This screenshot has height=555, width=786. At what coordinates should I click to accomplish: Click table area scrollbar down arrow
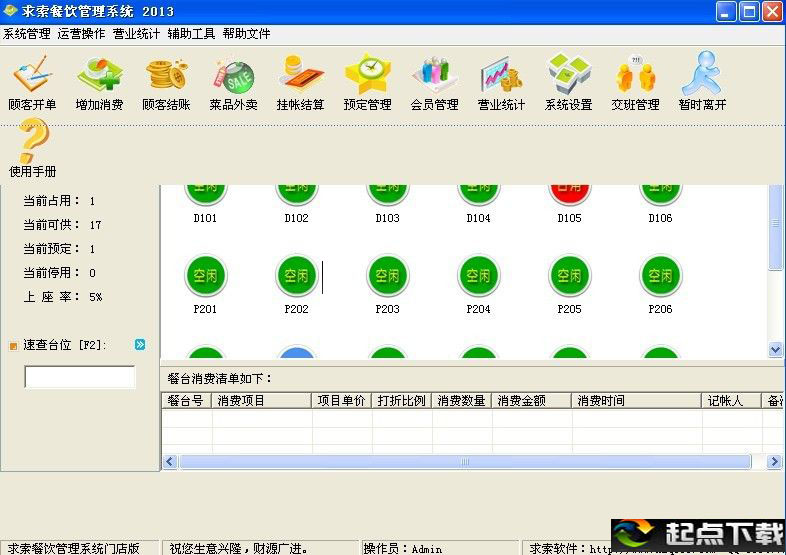pos(775,349)
